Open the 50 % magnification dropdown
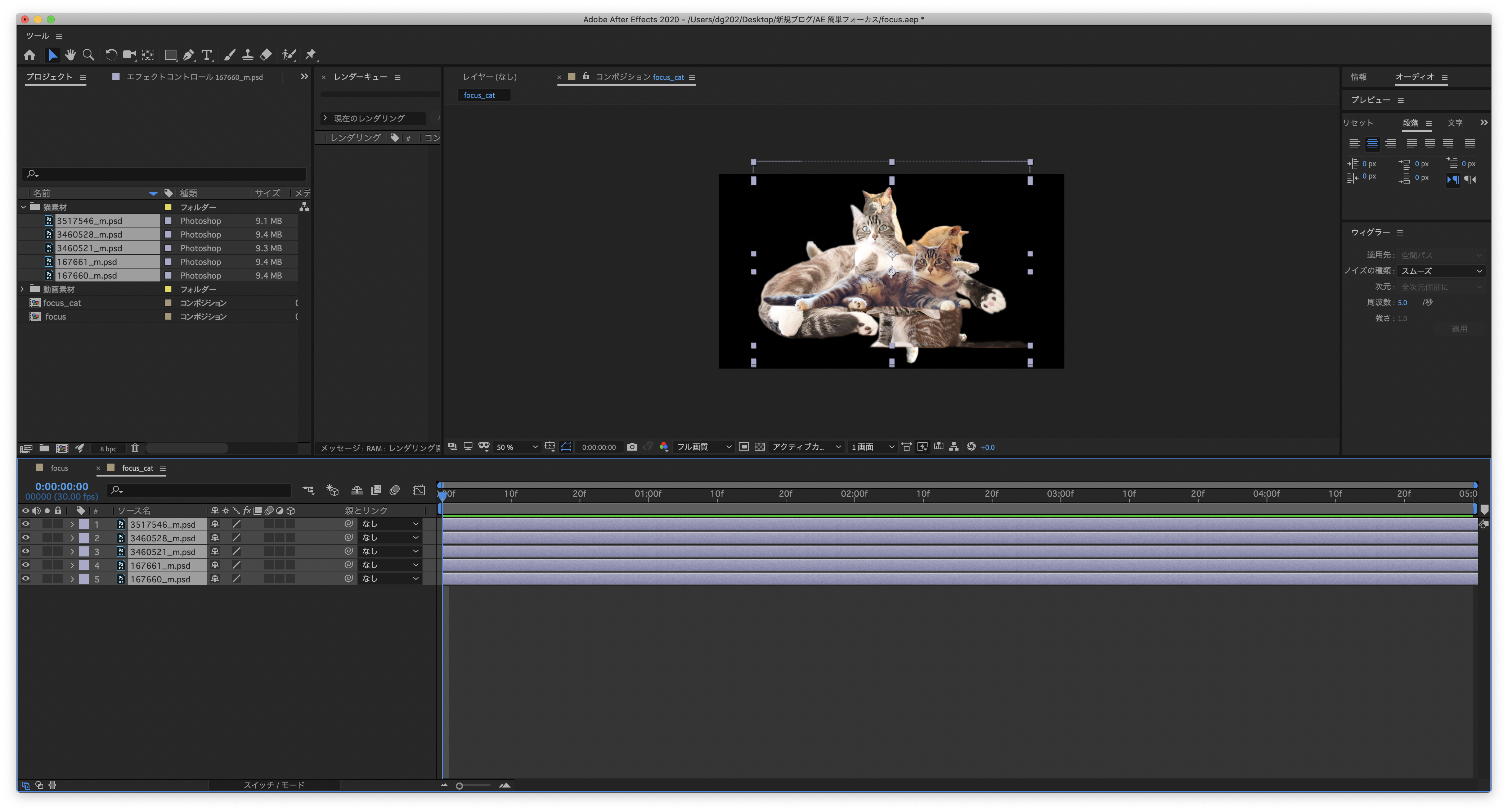The image size is (1508, 812). [516, 447]
